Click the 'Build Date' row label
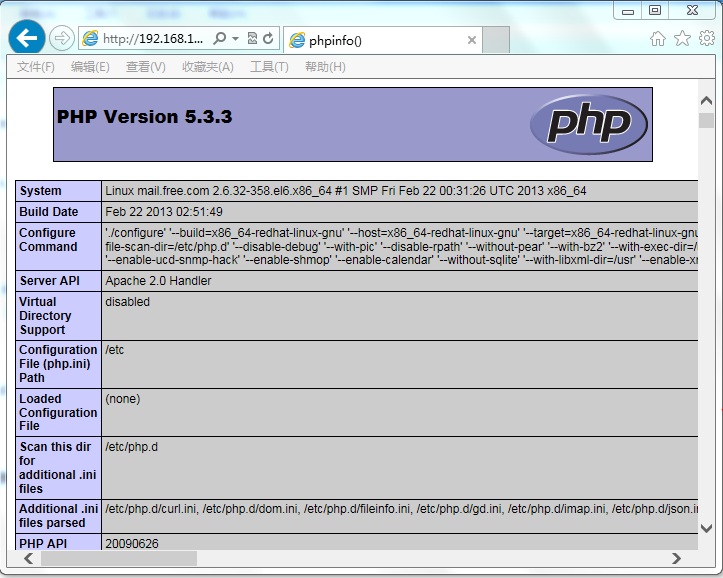Screen dimensions: 723x578 pos(48,212)
